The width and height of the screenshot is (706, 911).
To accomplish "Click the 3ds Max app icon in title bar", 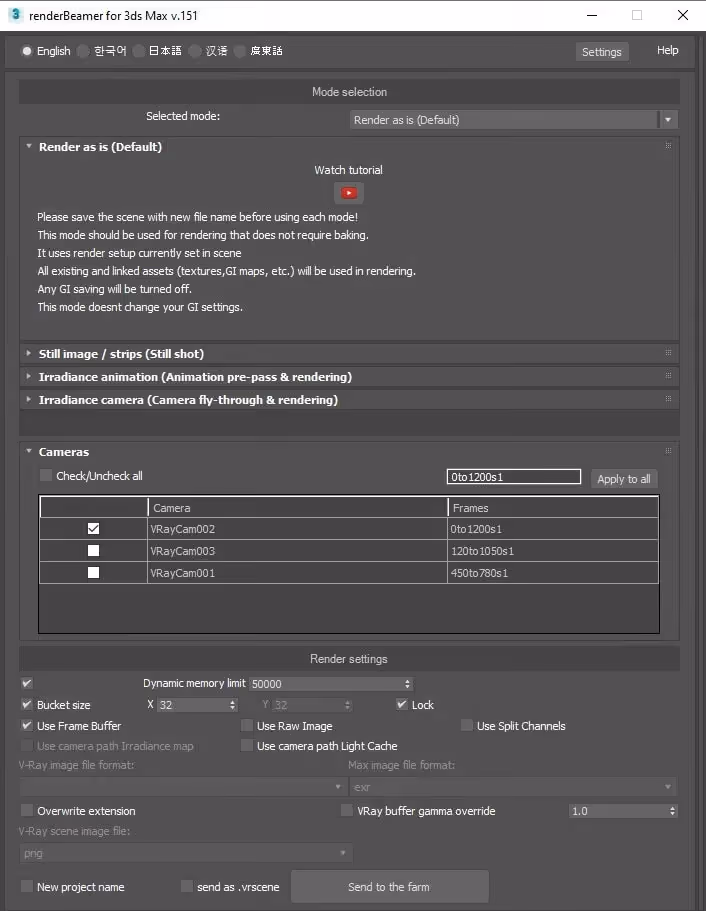I will point(16,15).
